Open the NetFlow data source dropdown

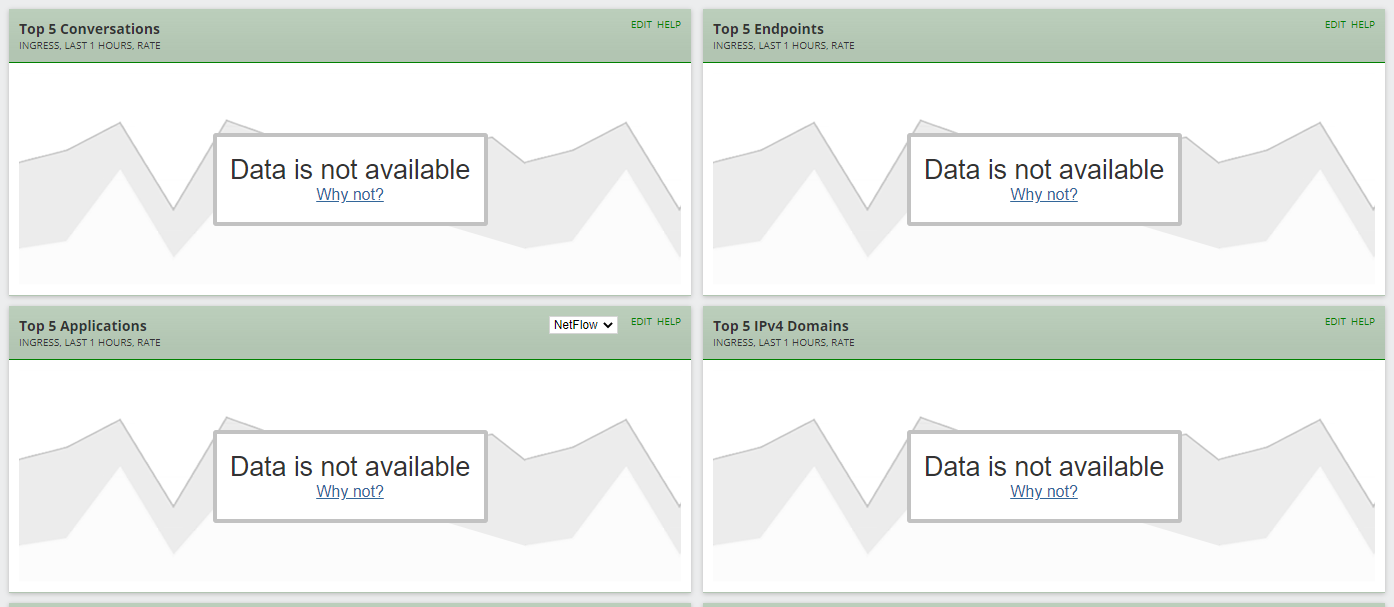tap(583, 324)
